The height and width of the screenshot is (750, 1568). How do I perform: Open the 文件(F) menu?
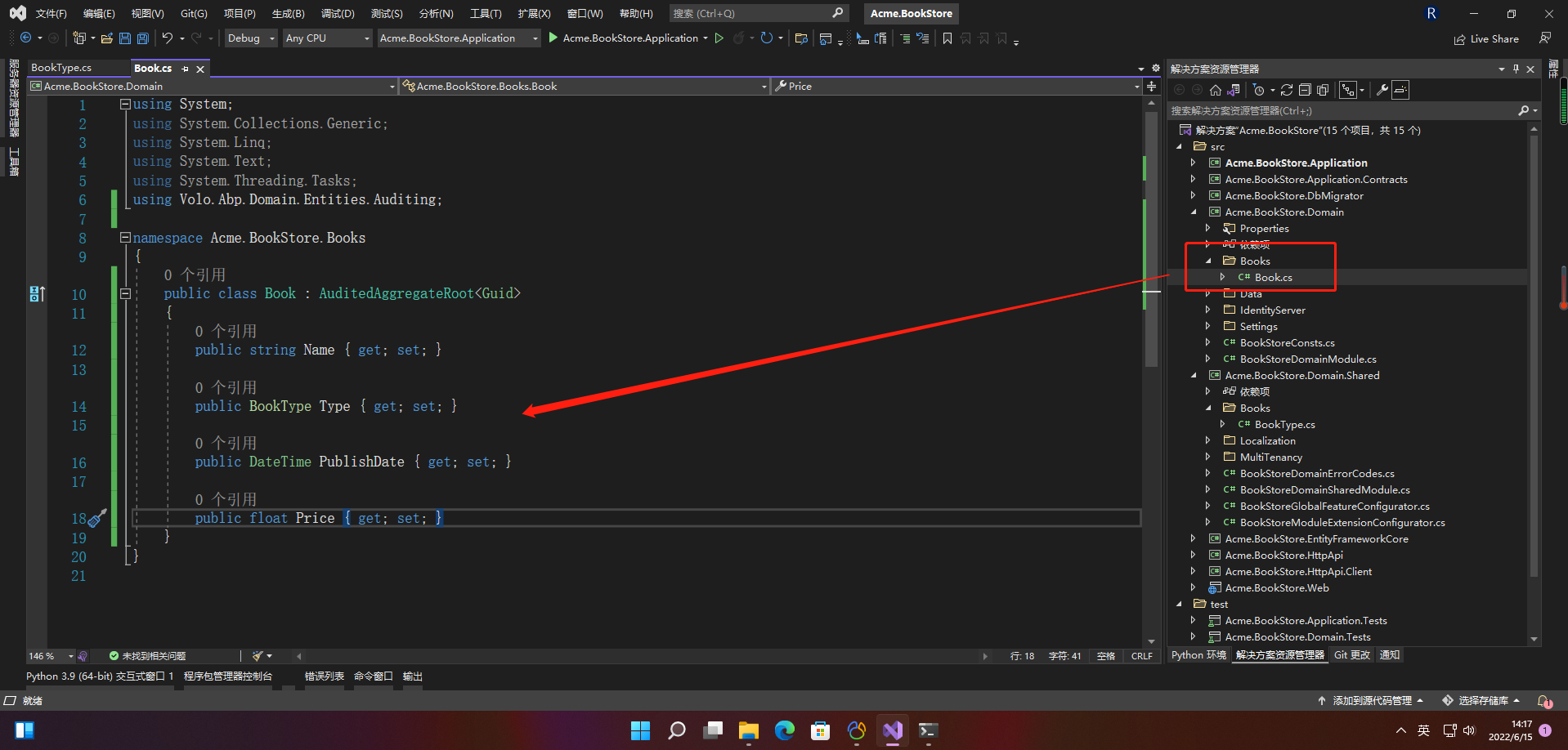(51, 14)
